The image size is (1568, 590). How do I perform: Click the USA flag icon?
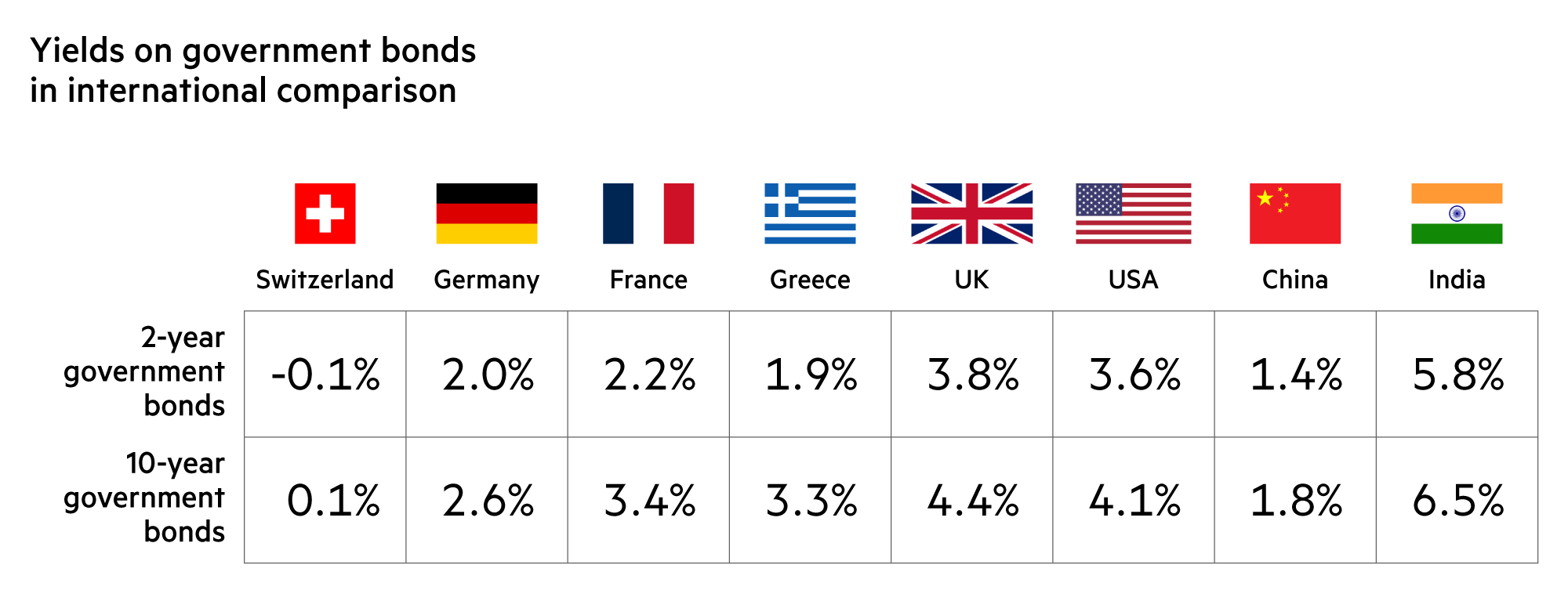[x=1133, y=213]
